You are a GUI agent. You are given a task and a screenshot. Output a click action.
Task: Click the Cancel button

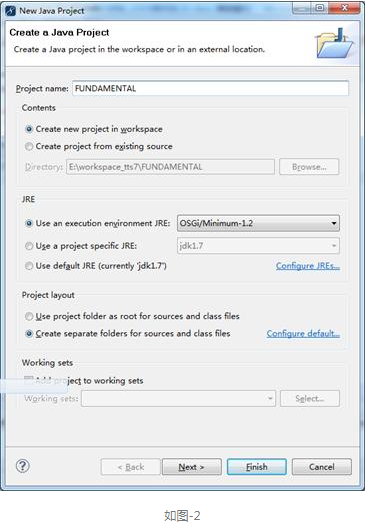(x=322, y=467)
